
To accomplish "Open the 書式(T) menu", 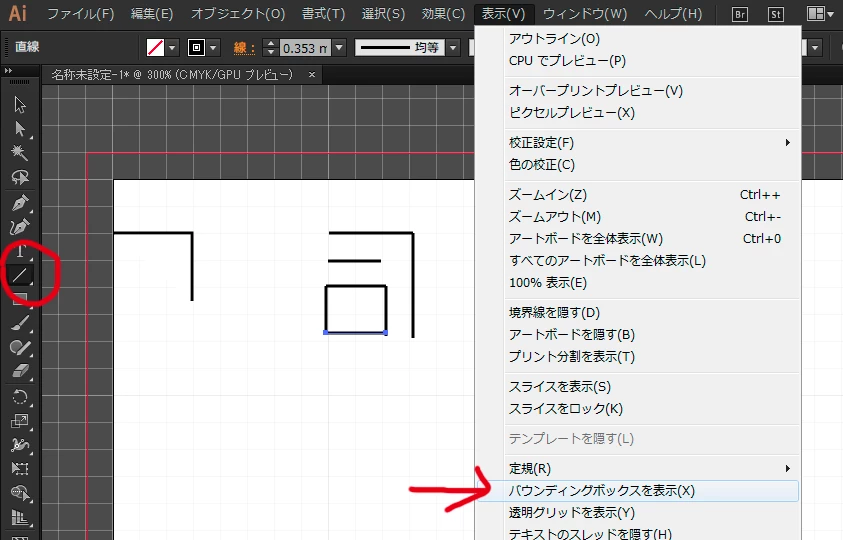I will pos(323,13).
